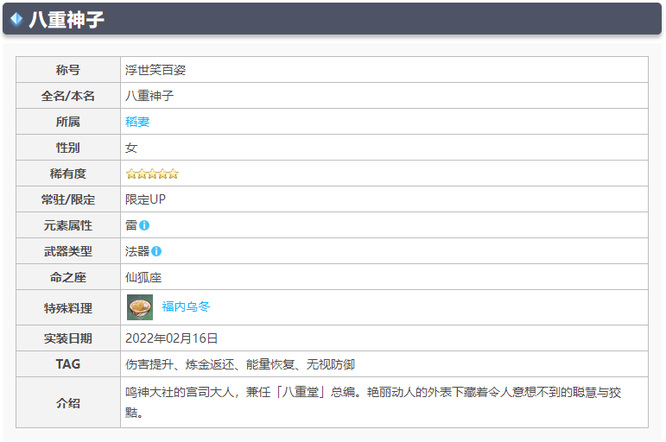The width and height of the screenshot is (666, 442).
Task: Click the 命之座 label cell
Action: tap(68, 277)
